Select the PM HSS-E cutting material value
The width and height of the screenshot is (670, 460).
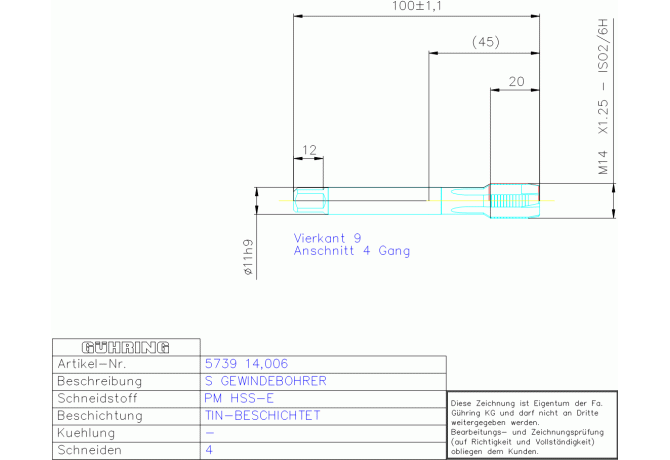pos(238,398)
